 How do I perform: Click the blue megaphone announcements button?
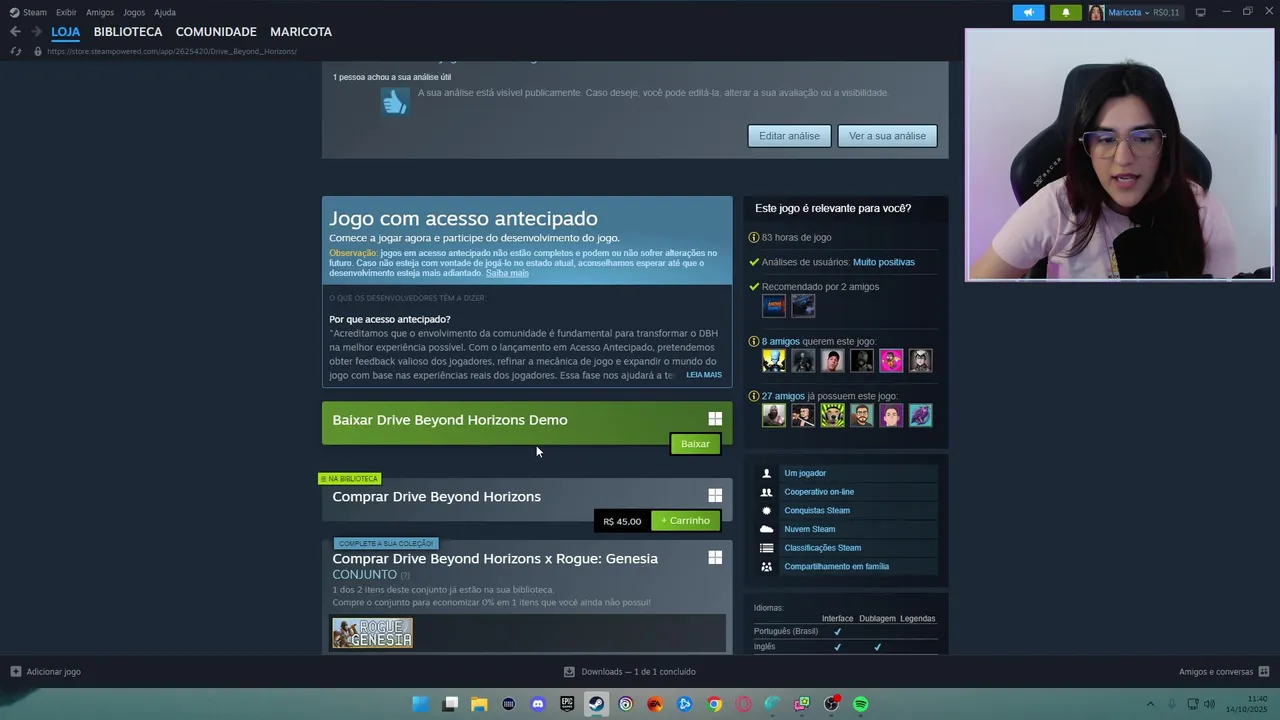1028,12
